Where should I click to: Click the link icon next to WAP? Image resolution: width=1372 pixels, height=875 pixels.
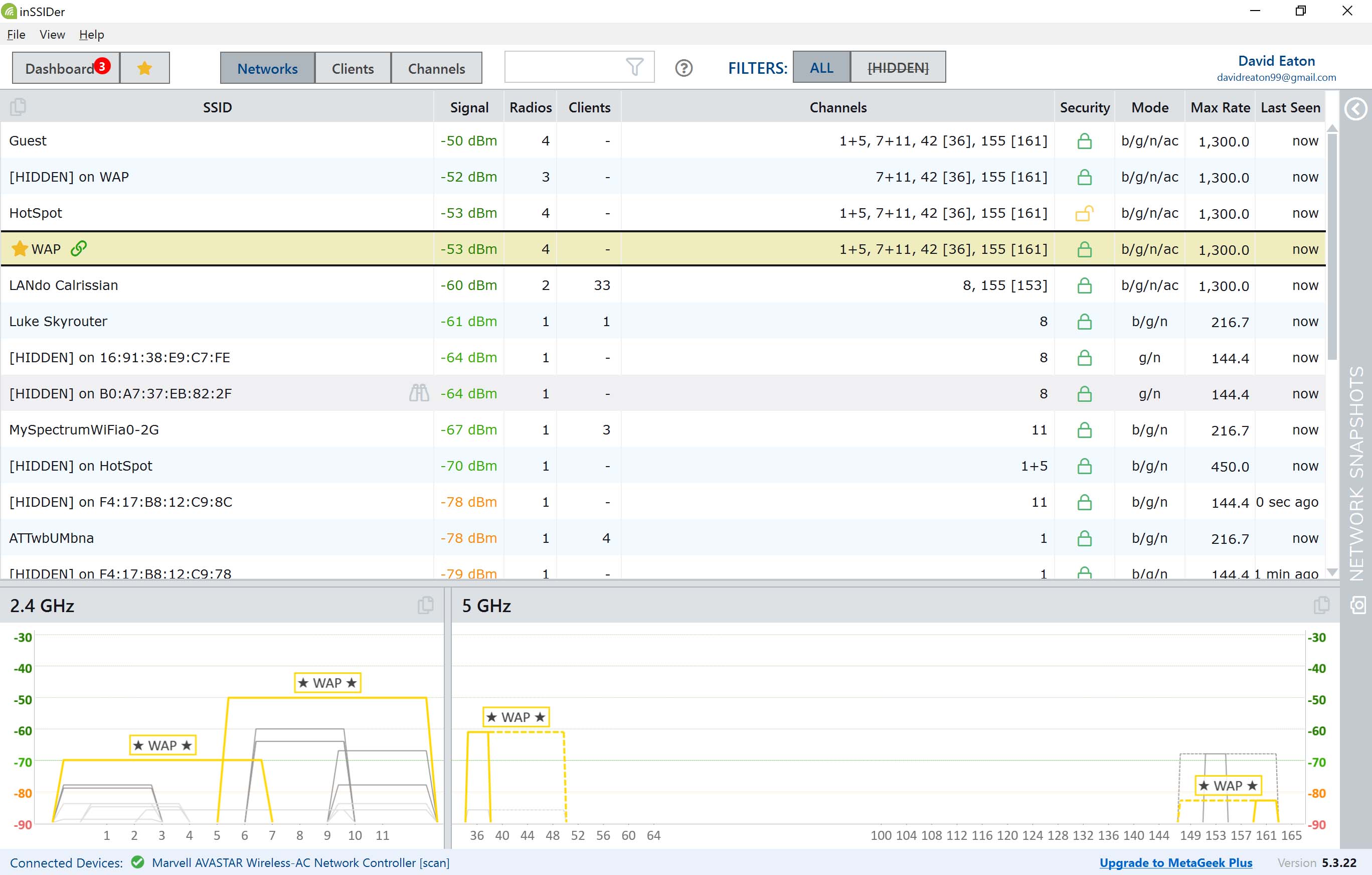[79, 248]
